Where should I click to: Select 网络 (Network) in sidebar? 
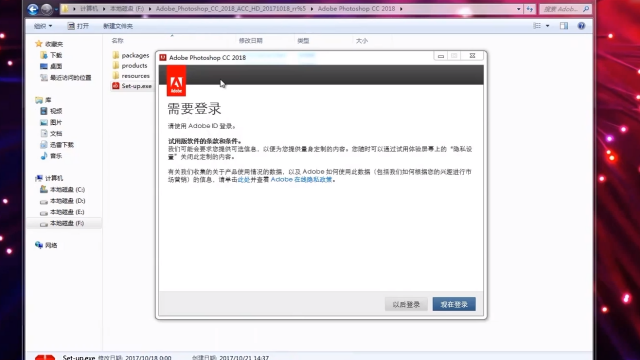tap(46, 245)
